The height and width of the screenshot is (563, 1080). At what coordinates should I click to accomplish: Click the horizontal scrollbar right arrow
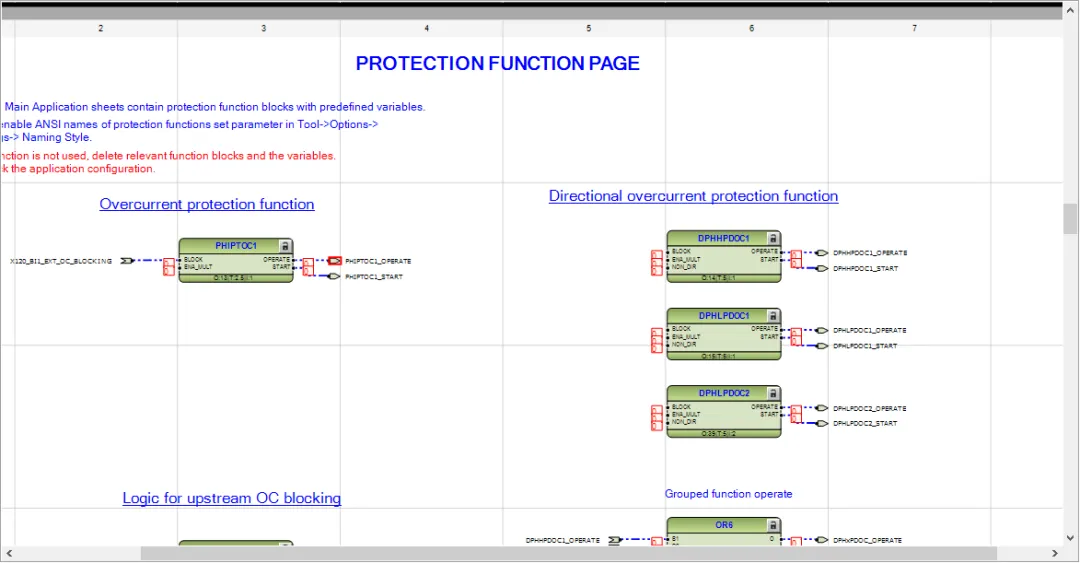point(1054,553)
